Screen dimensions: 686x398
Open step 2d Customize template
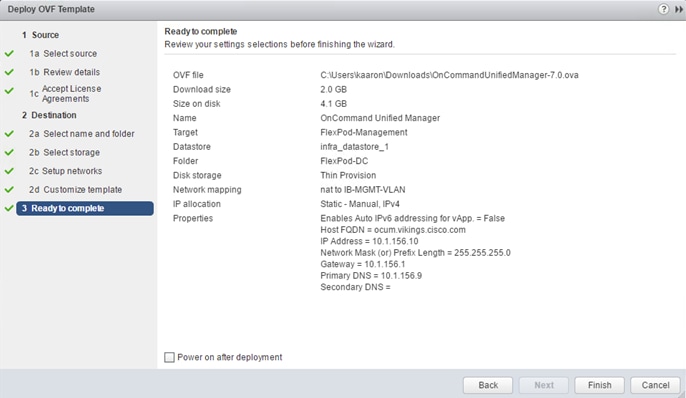(x=76, y=189)
